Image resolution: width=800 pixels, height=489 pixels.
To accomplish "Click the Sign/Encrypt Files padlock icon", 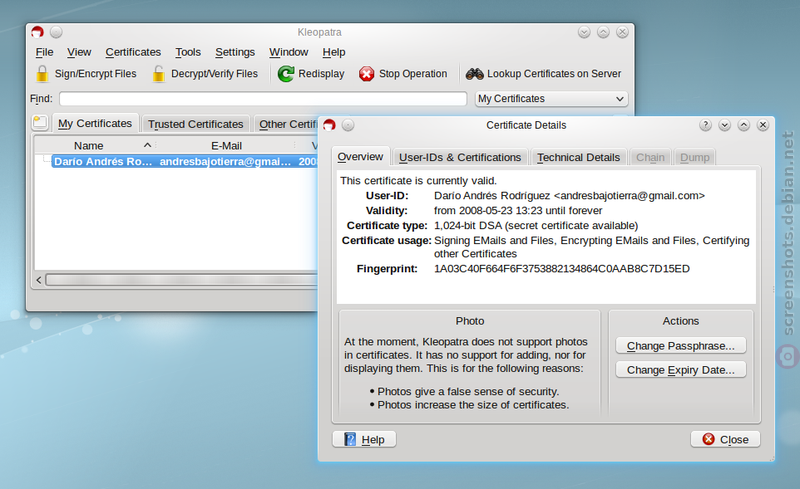I will [x=42, y=74].
